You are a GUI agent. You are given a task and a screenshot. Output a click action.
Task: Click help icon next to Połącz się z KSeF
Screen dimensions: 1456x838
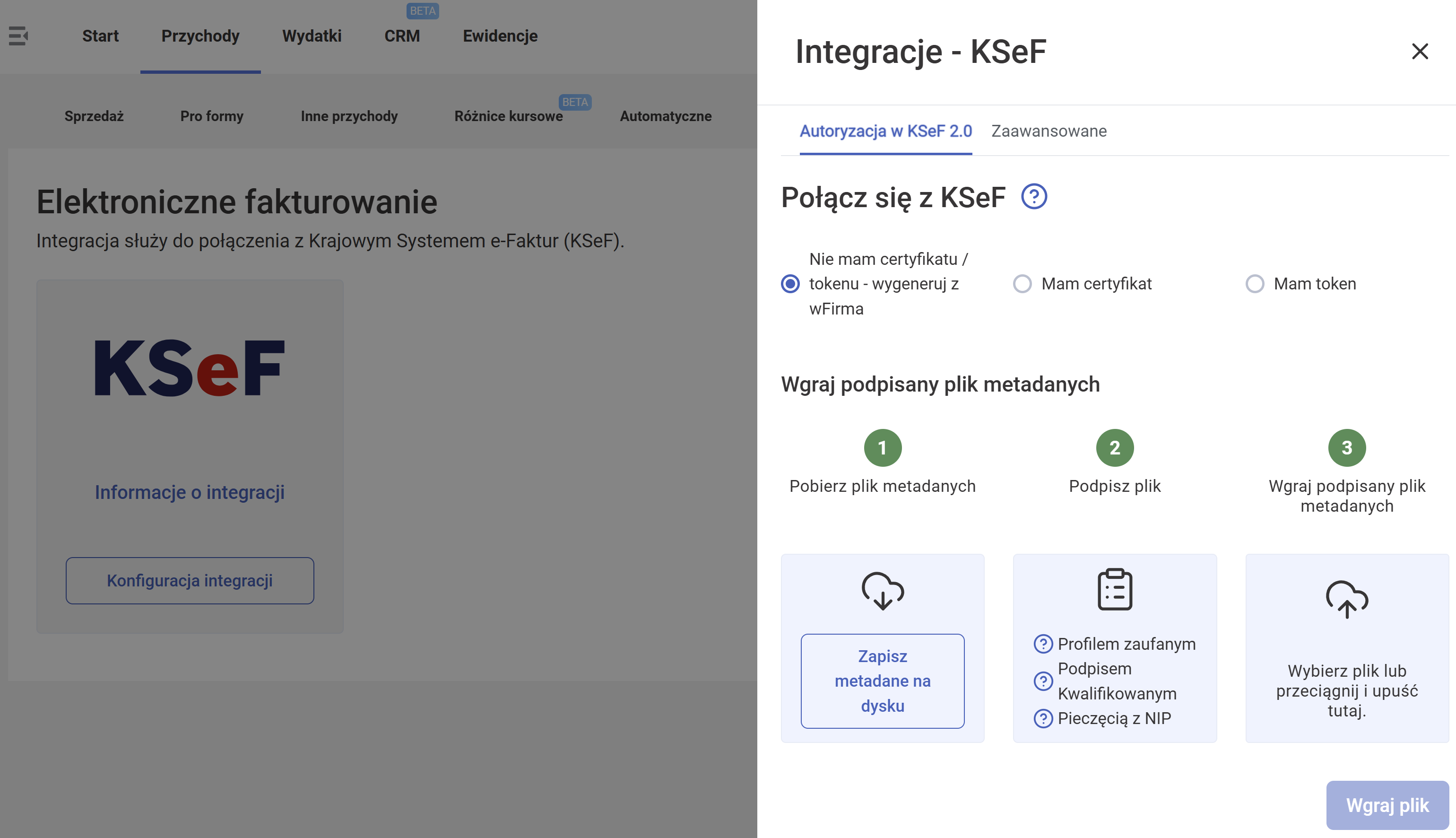coord(1034,197)
